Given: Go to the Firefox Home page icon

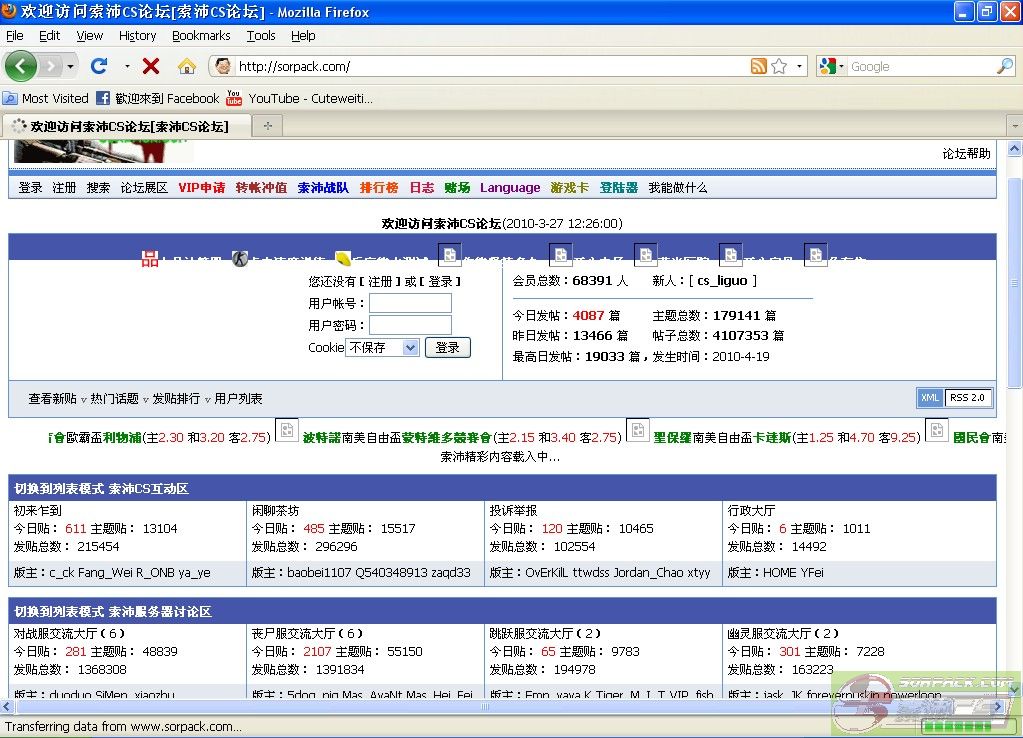Looking at the screenshot, I should pos(186,66).
